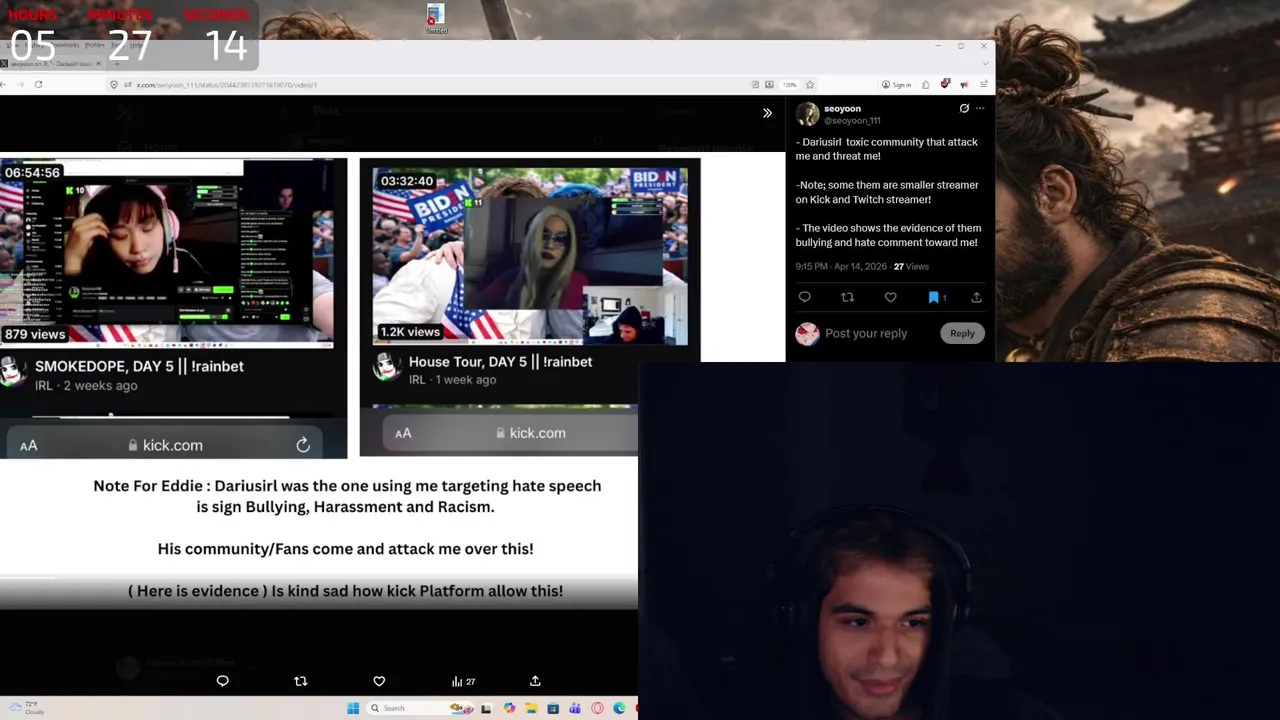1280x720 pixels.
Task: Repost from the side panel action row
Action: coord(847,297)
